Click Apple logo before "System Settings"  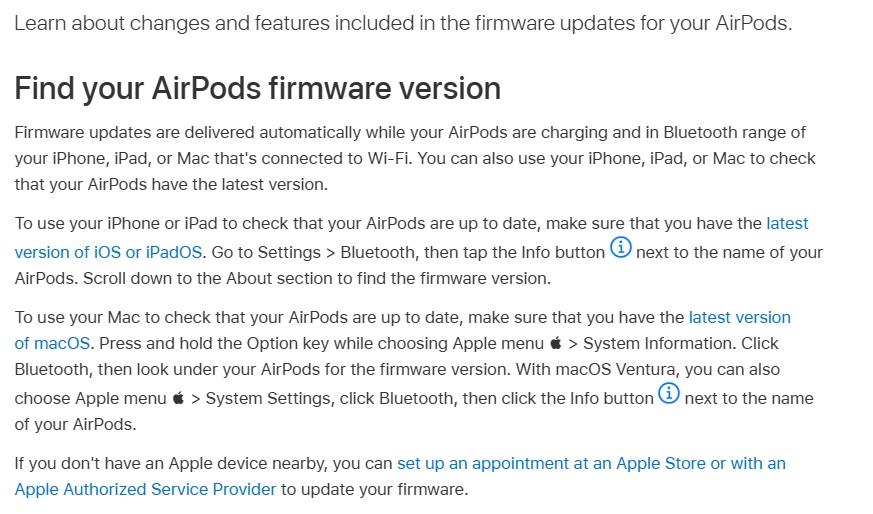click(178, 399)
